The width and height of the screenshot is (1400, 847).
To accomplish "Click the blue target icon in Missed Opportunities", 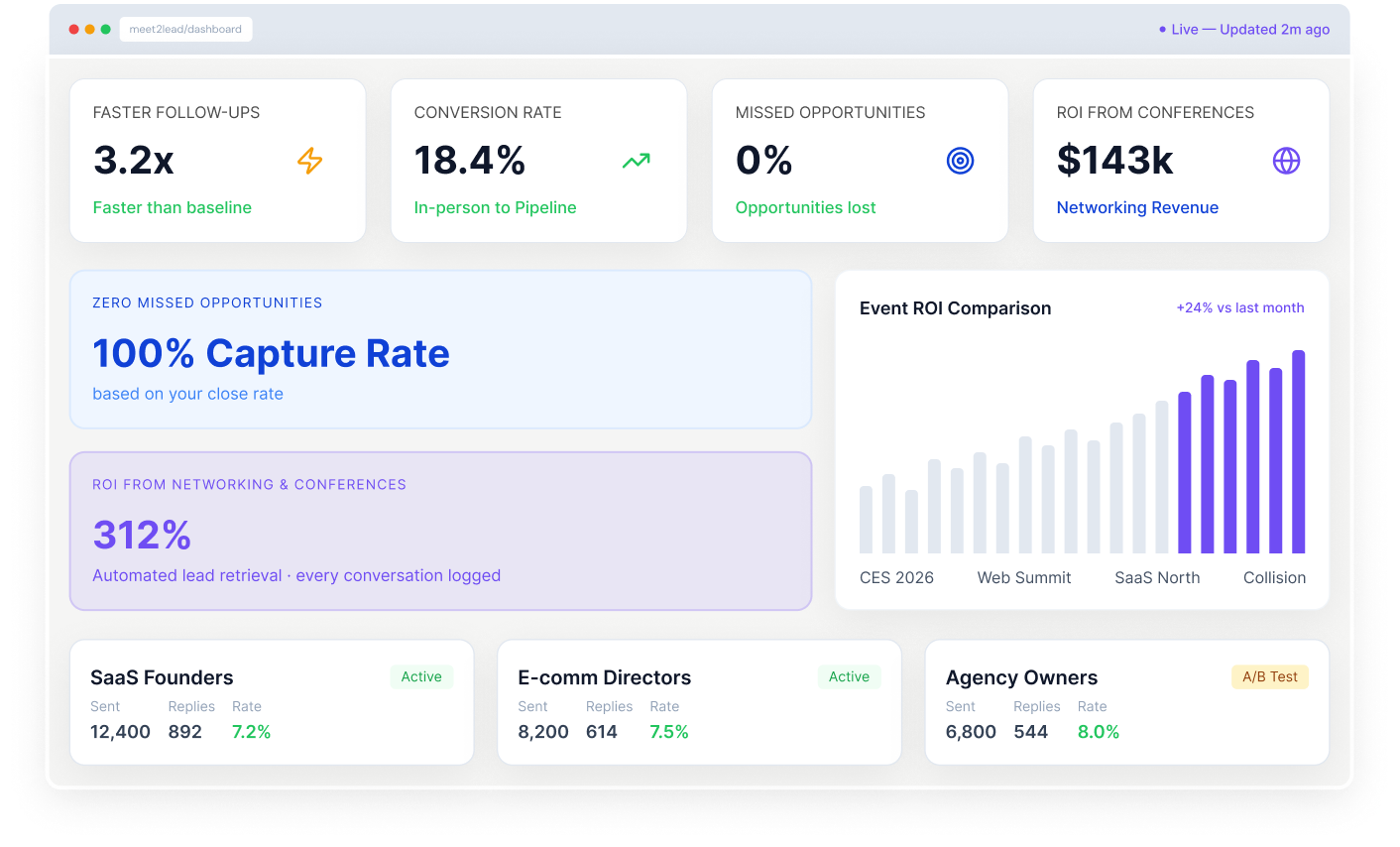I will click(960, 161).
